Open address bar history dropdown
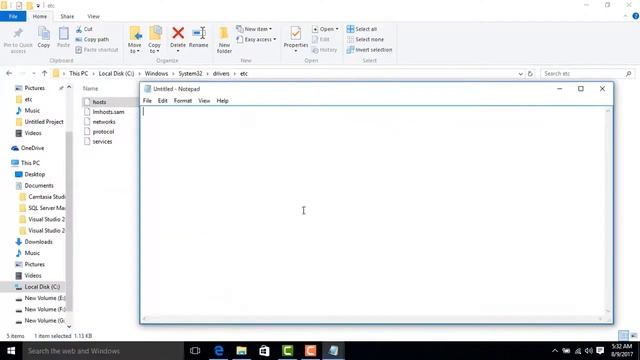Screen dimensions: 640x360 pos(520,74)
